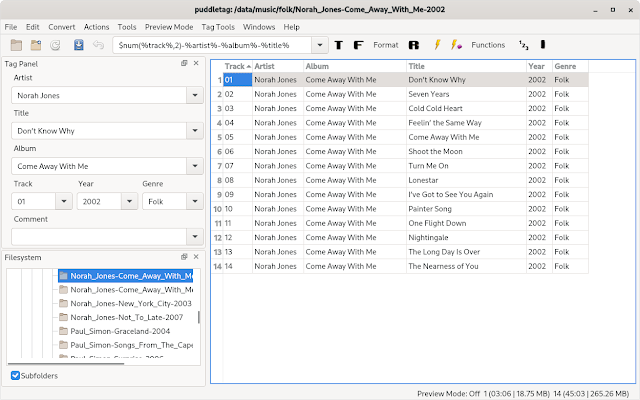Sort by the Genre column header
Screen dimensions: 640x400
[x=571, y=66]
